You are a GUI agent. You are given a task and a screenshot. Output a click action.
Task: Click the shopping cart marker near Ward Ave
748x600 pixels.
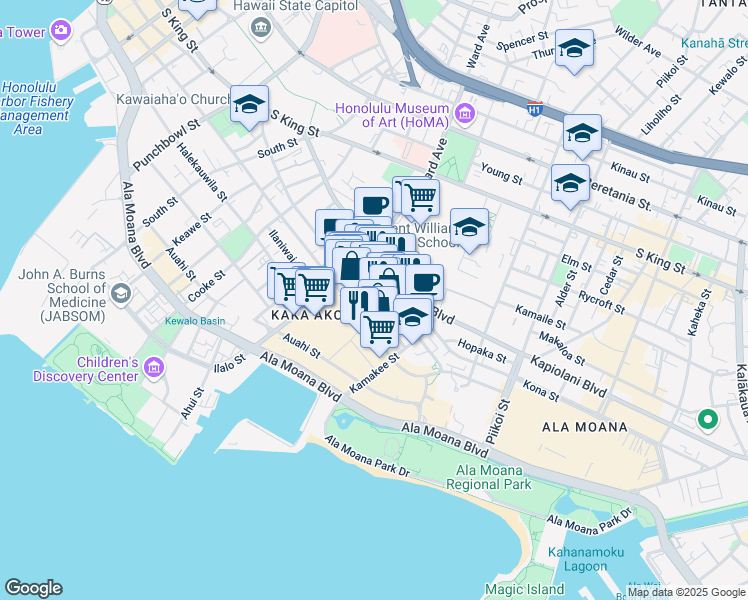point(421,198)
